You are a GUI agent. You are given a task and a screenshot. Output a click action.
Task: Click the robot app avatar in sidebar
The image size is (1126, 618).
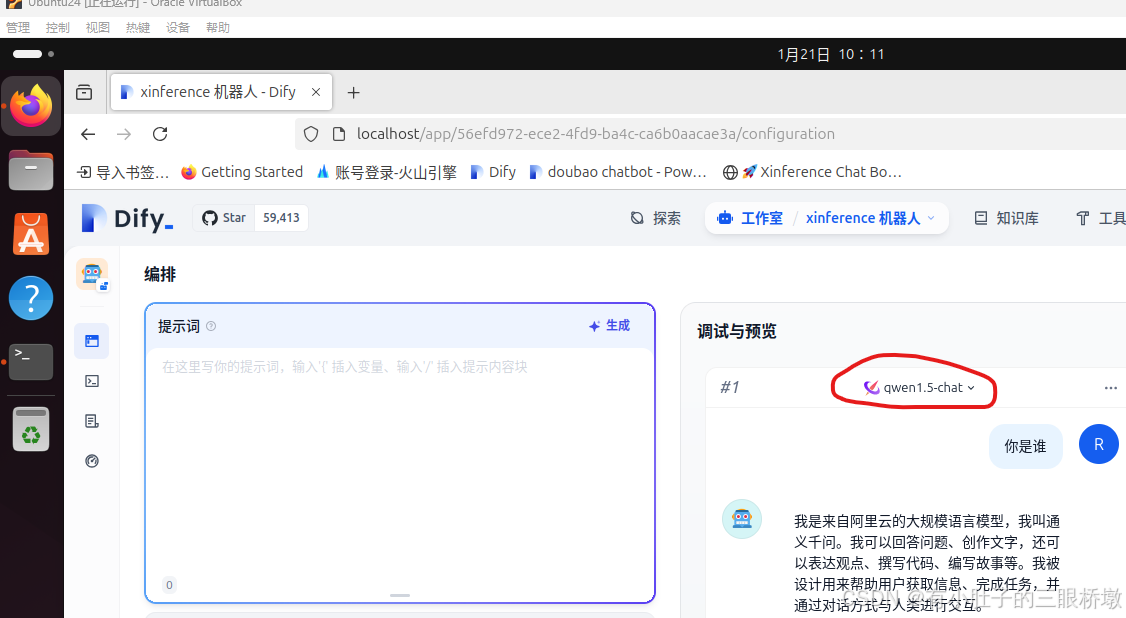click(x=92, y=274)
